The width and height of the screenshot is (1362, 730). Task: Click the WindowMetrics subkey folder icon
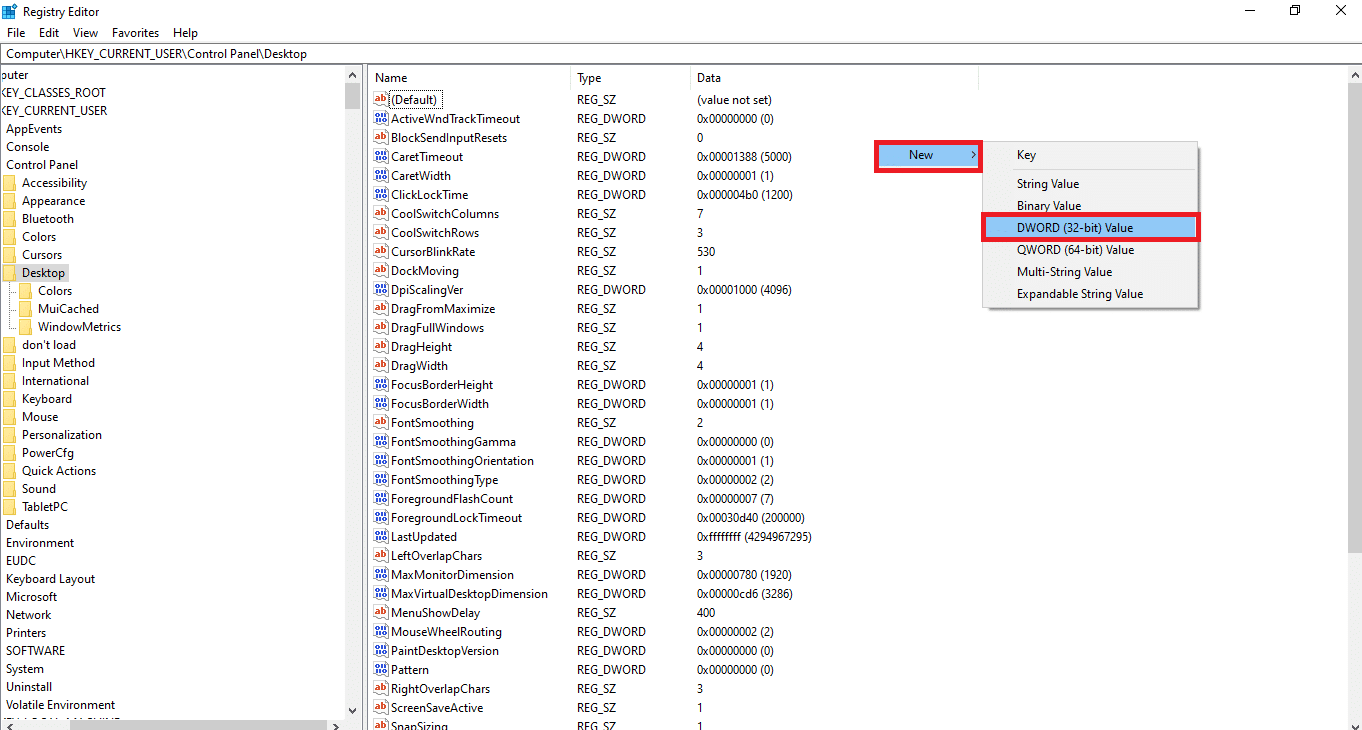(26, 327)
